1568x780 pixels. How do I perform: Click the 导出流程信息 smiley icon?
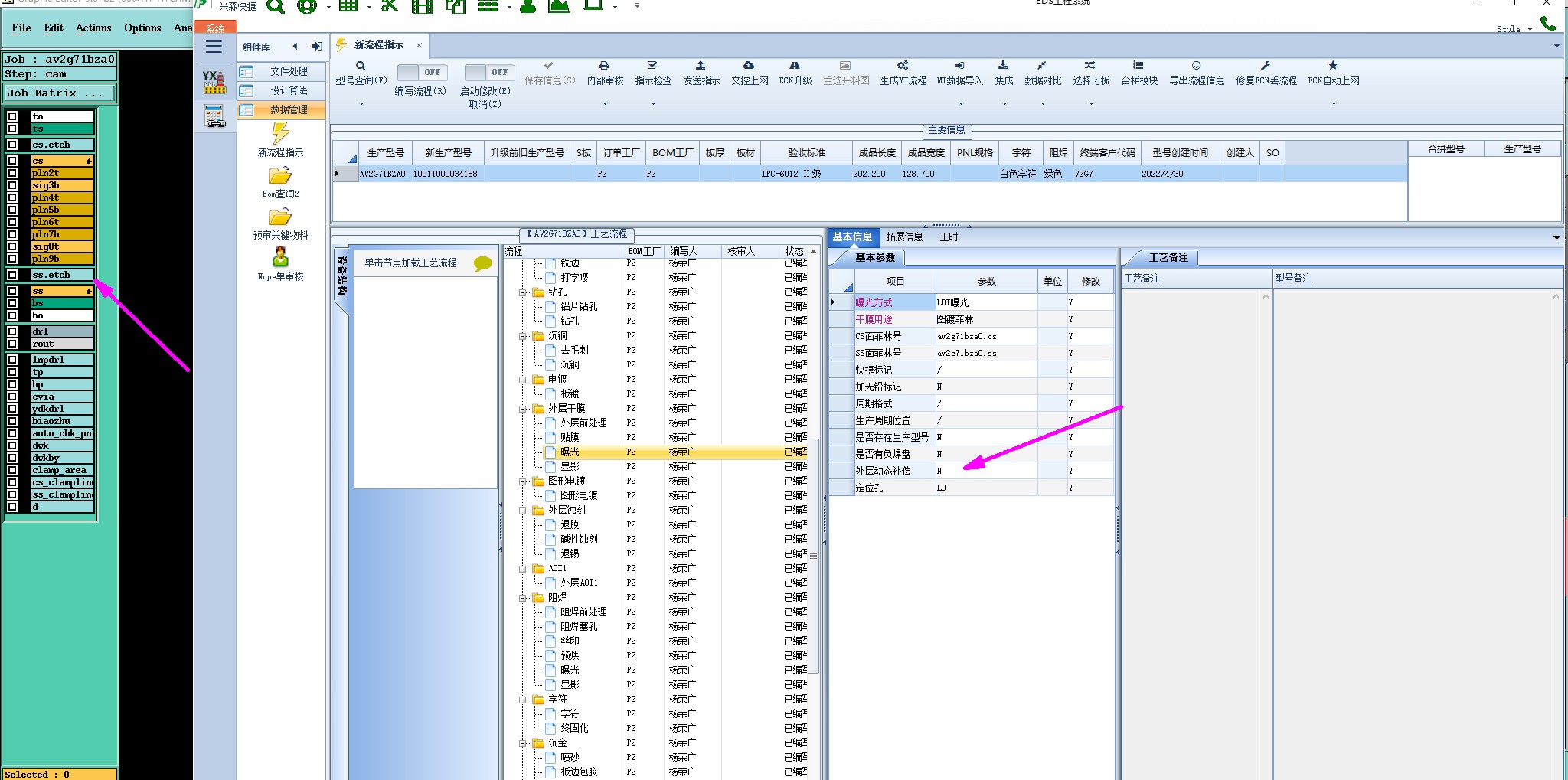[x=1196, y=66]
